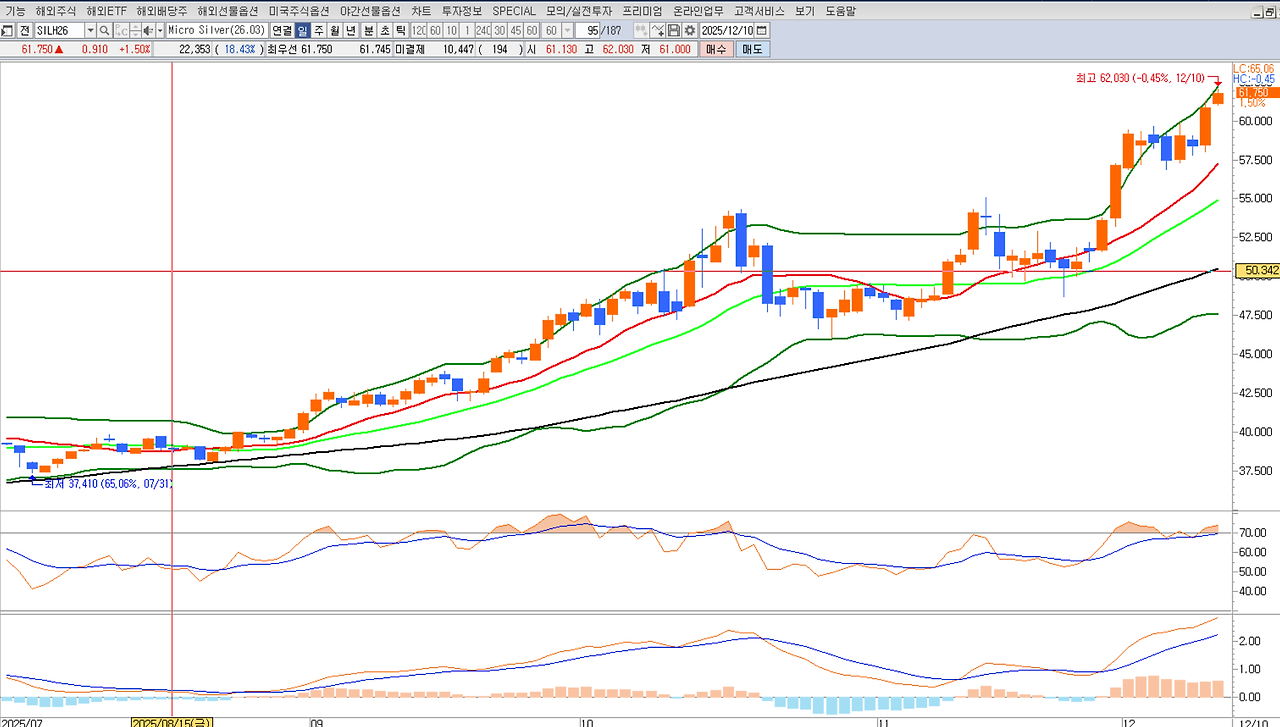Click the current price 61.750 in the quote bar
This screenshot has width=1280, height=727.
point(37,48)
